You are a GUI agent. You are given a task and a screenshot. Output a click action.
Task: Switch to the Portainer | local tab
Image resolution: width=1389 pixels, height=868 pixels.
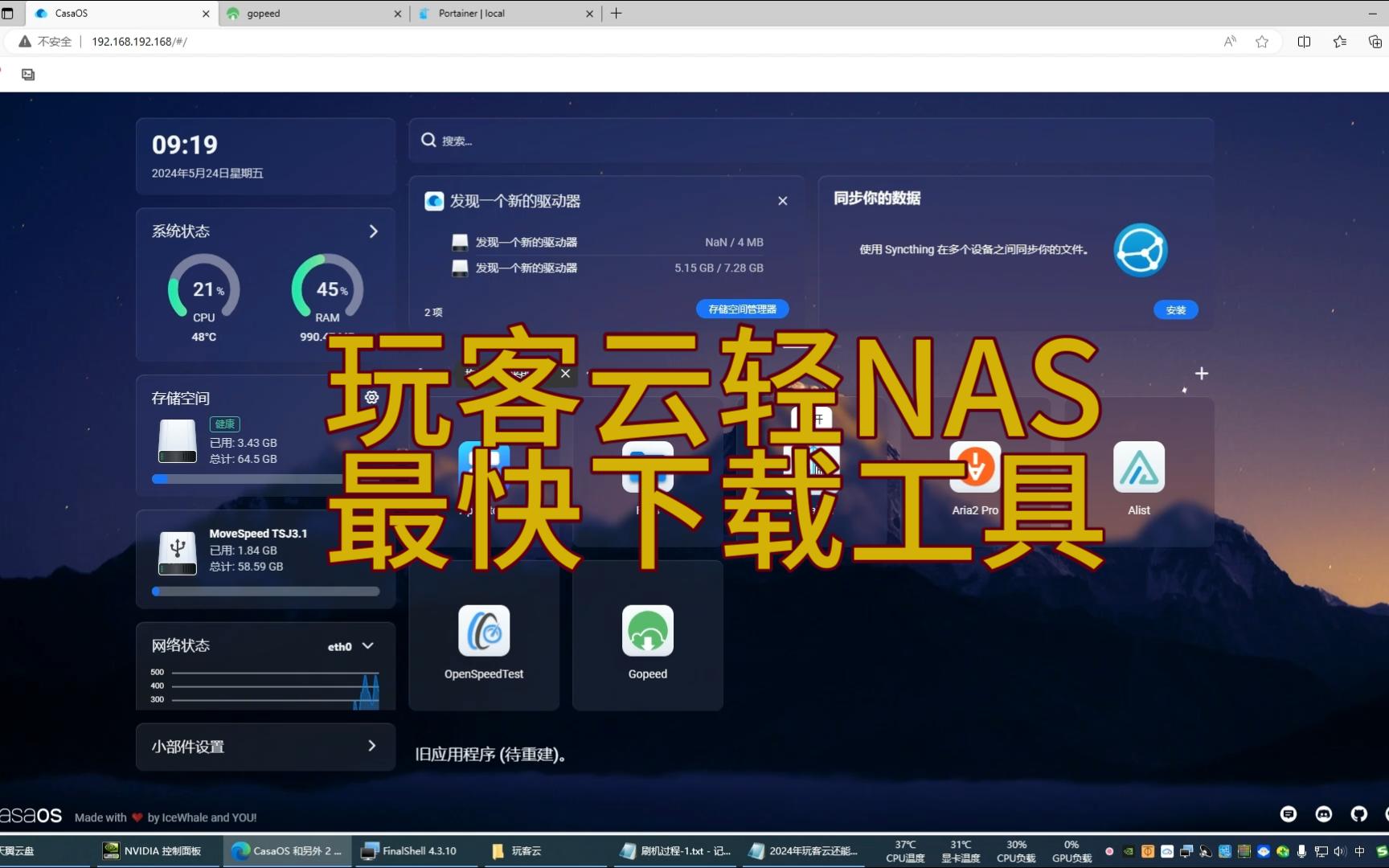505,14
